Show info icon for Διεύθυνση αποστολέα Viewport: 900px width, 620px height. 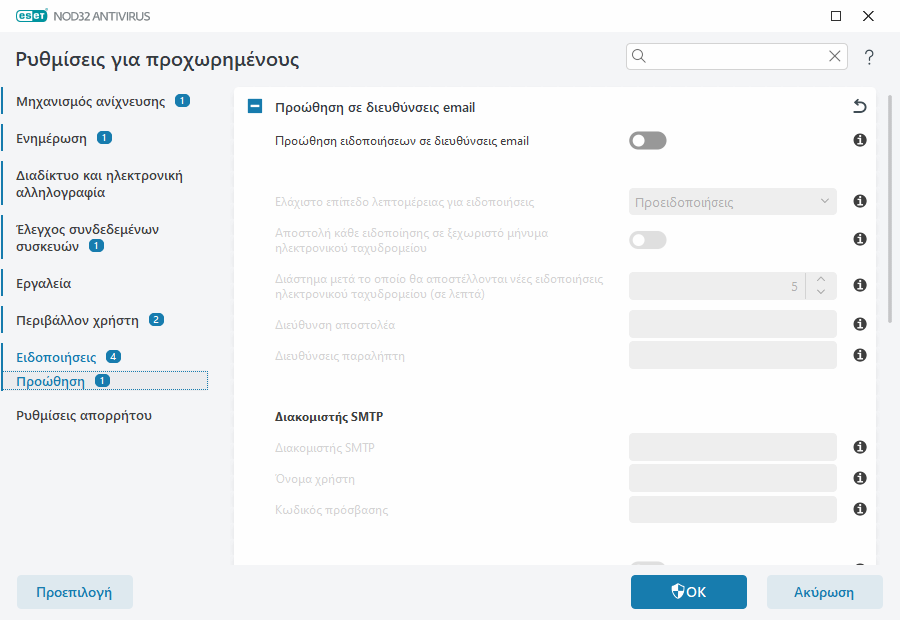859,324
